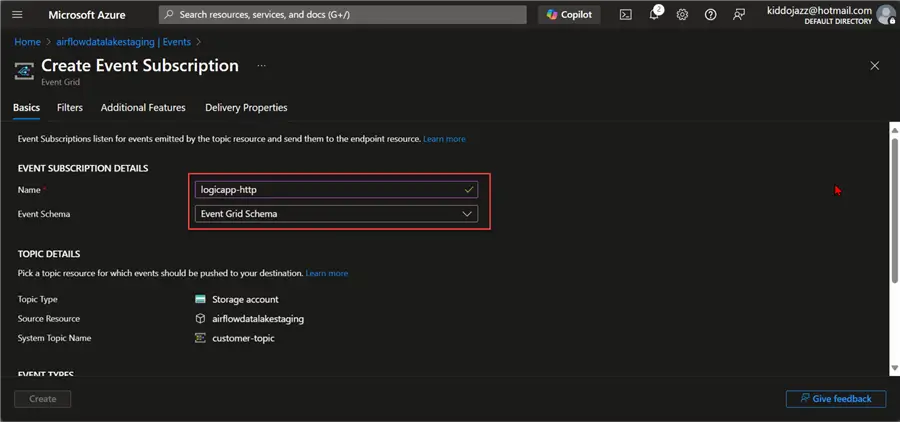Click Learn more under Topic Details
Viewport: 900px width, 422px height.
point(327,273)
